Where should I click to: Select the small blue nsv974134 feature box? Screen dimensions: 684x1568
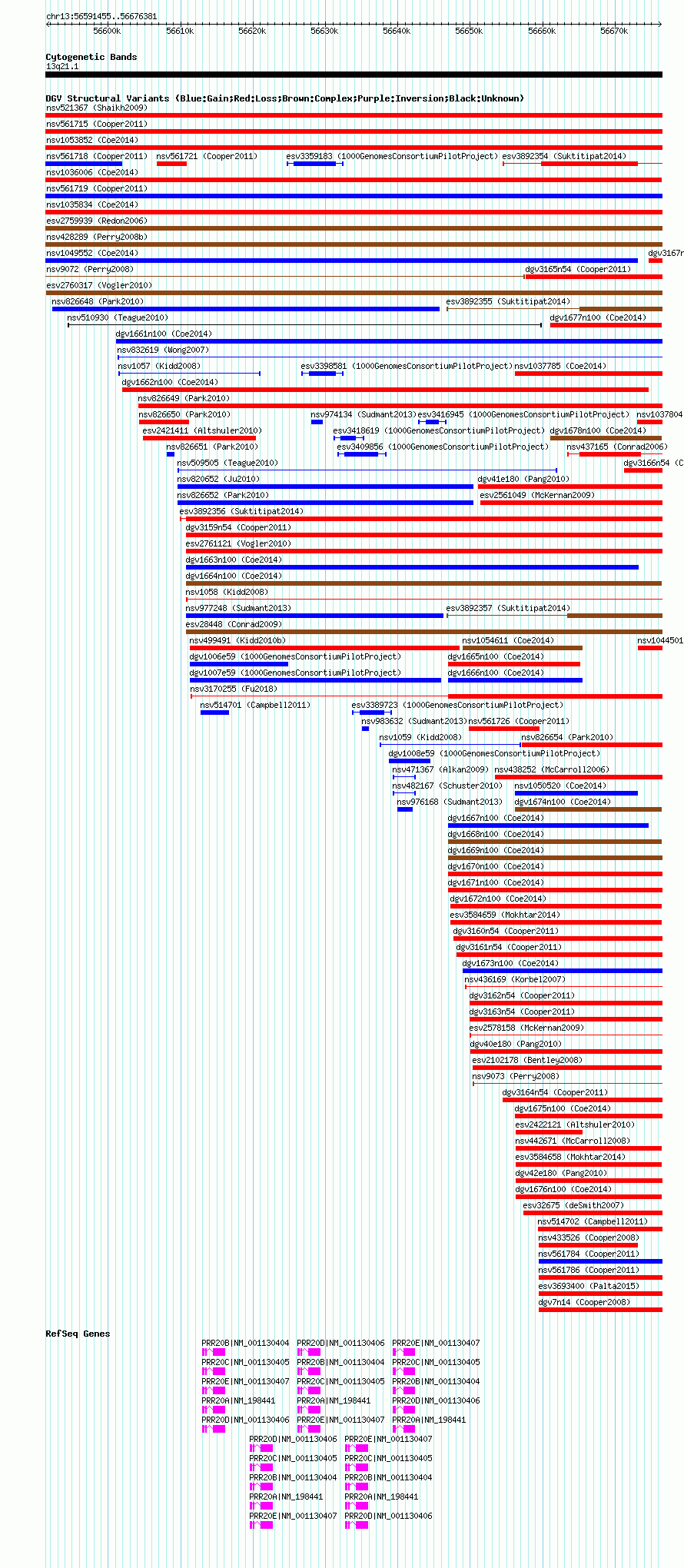click(317, 422)
